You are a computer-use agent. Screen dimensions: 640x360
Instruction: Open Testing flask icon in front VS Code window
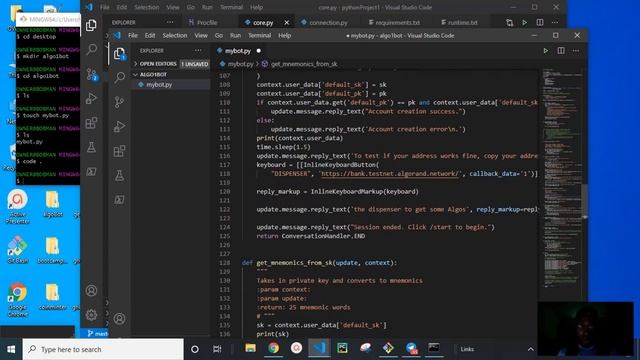(x=119, y=176)
